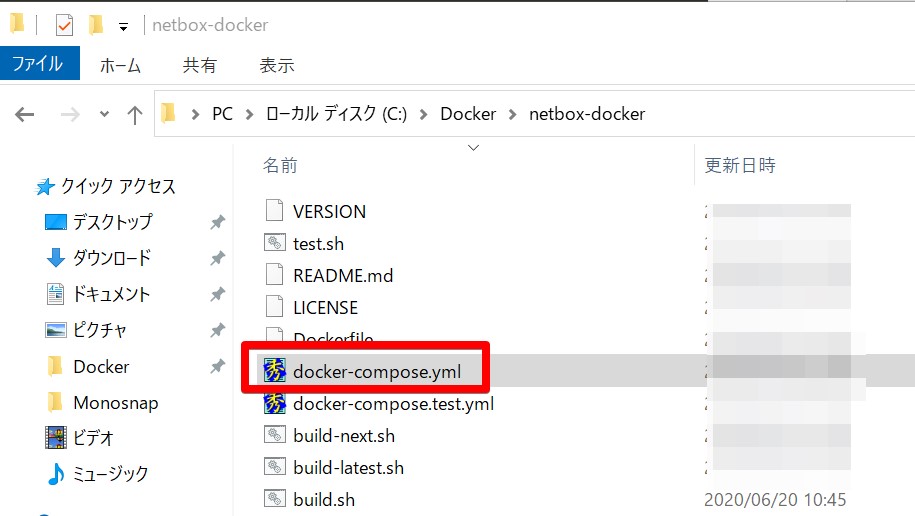915x516 pixels.
Task: Select the docker-compose.test.yml file icon
Action: tap(274, 403)
